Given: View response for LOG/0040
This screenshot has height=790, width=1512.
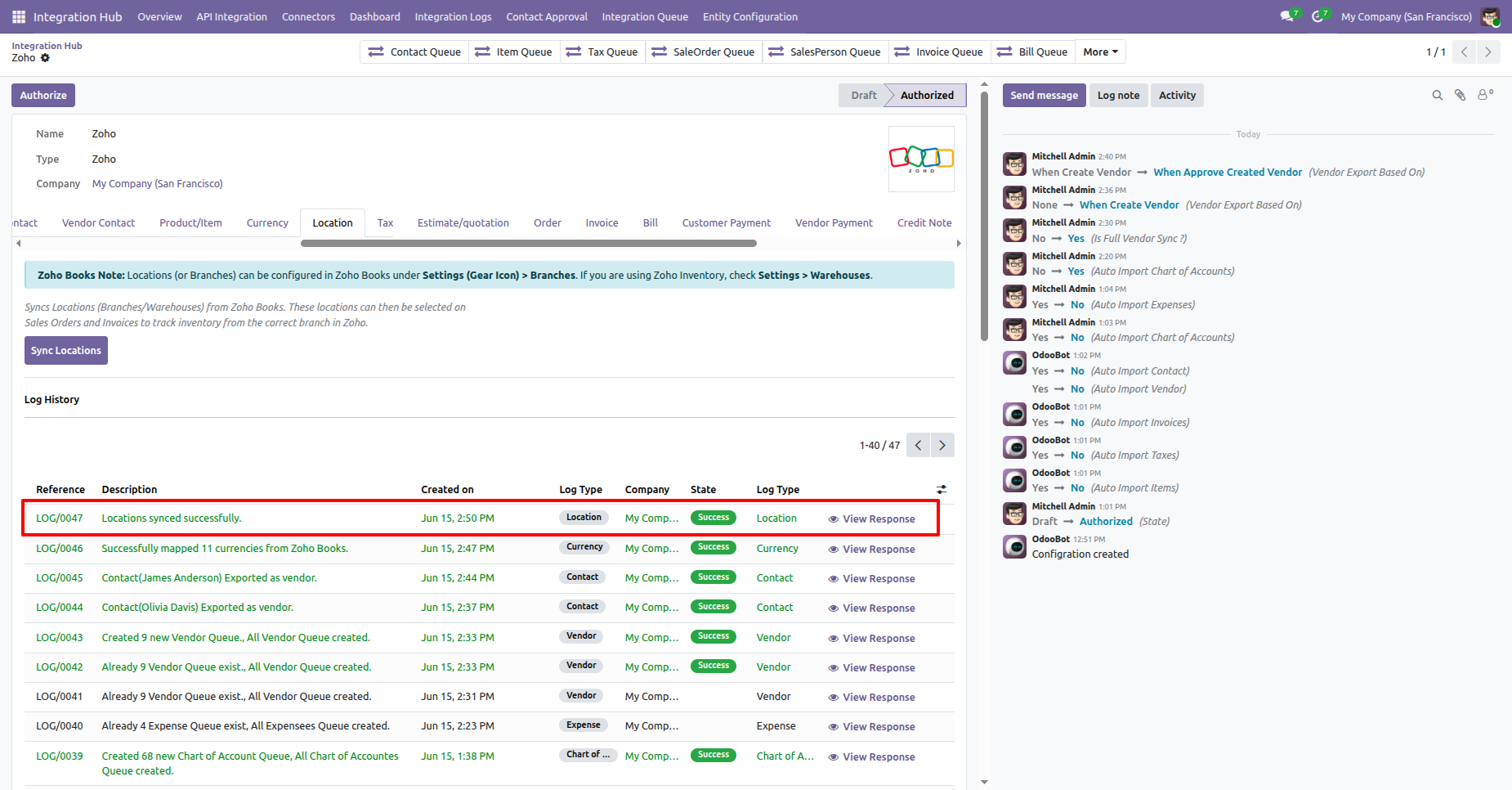Looking at the screenshot, I should tap(872, 727).
